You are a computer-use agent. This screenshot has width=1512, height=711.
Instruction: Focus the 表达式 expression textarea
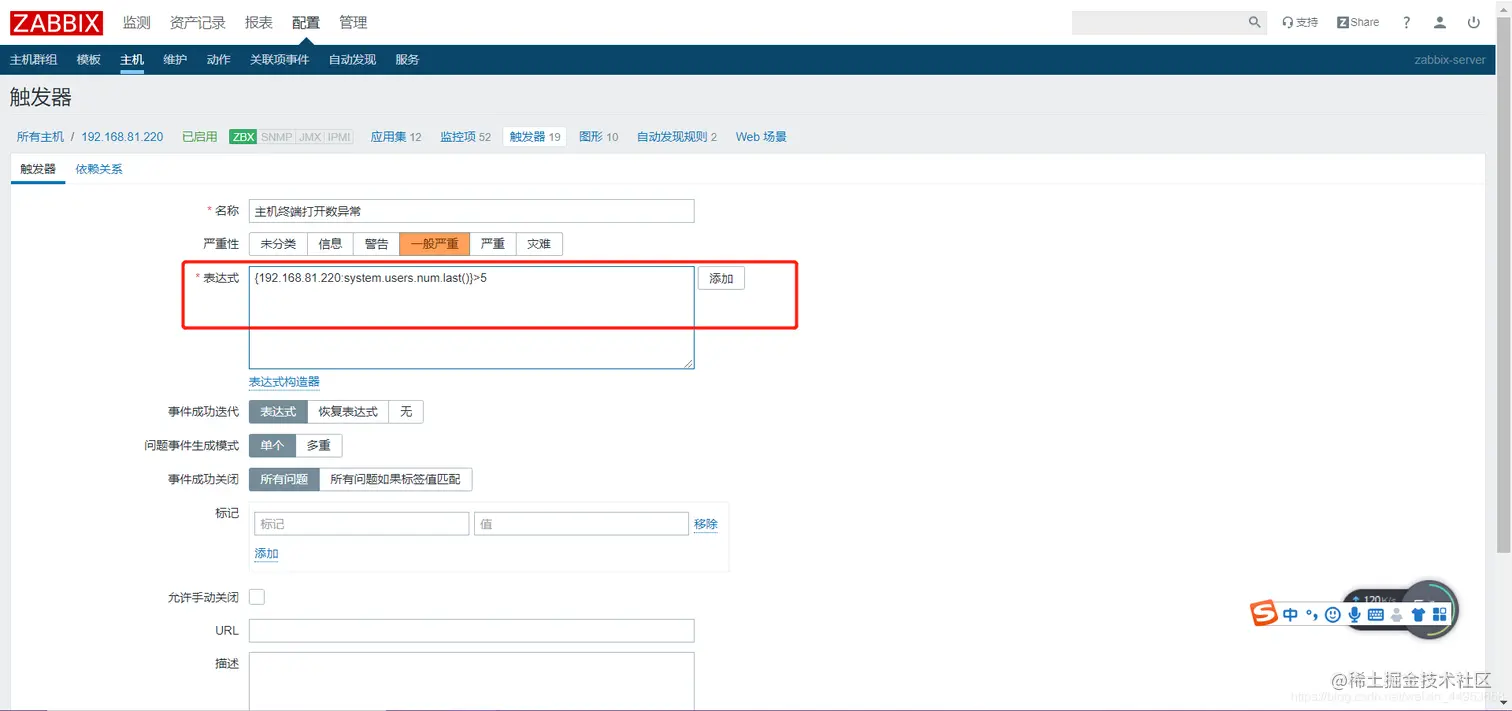coord(471,317)
